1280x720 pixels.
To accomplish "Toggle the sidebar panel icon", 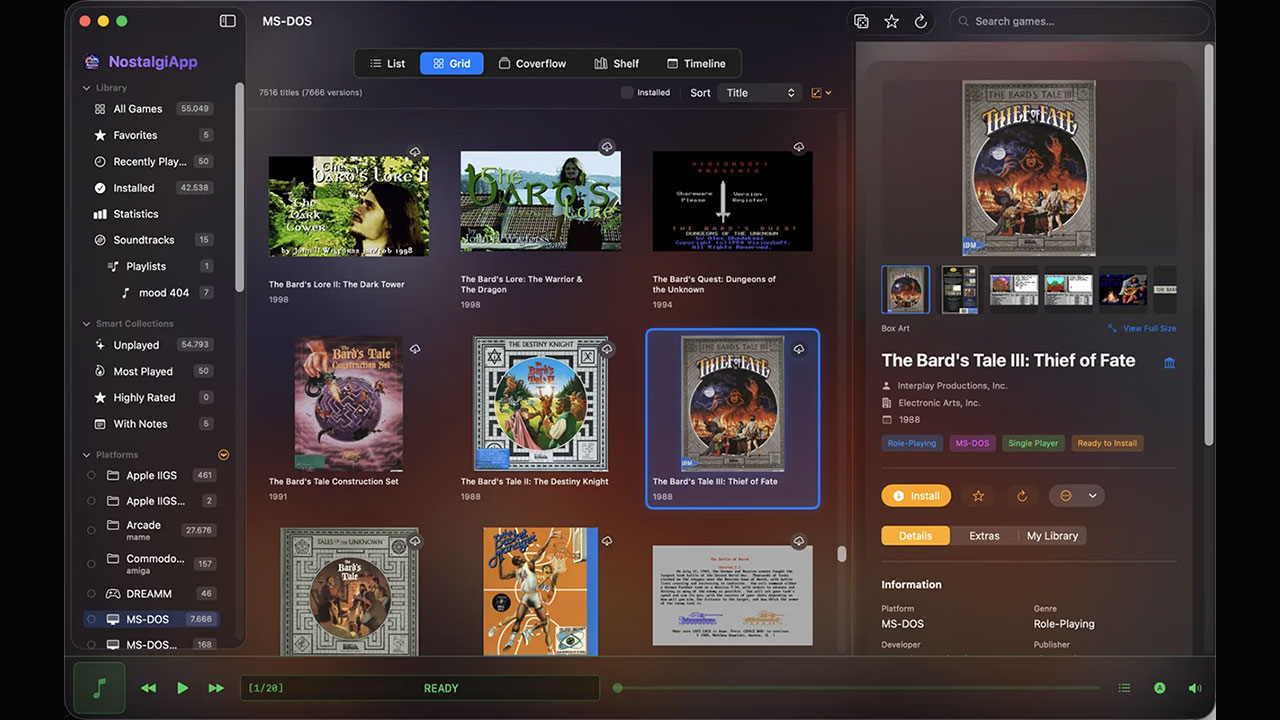I will [x=228, y=21].
